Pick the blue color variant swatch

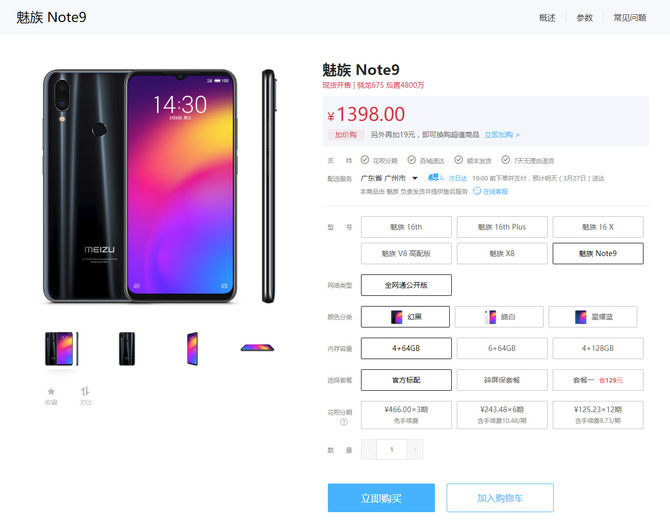pos(593,317)
